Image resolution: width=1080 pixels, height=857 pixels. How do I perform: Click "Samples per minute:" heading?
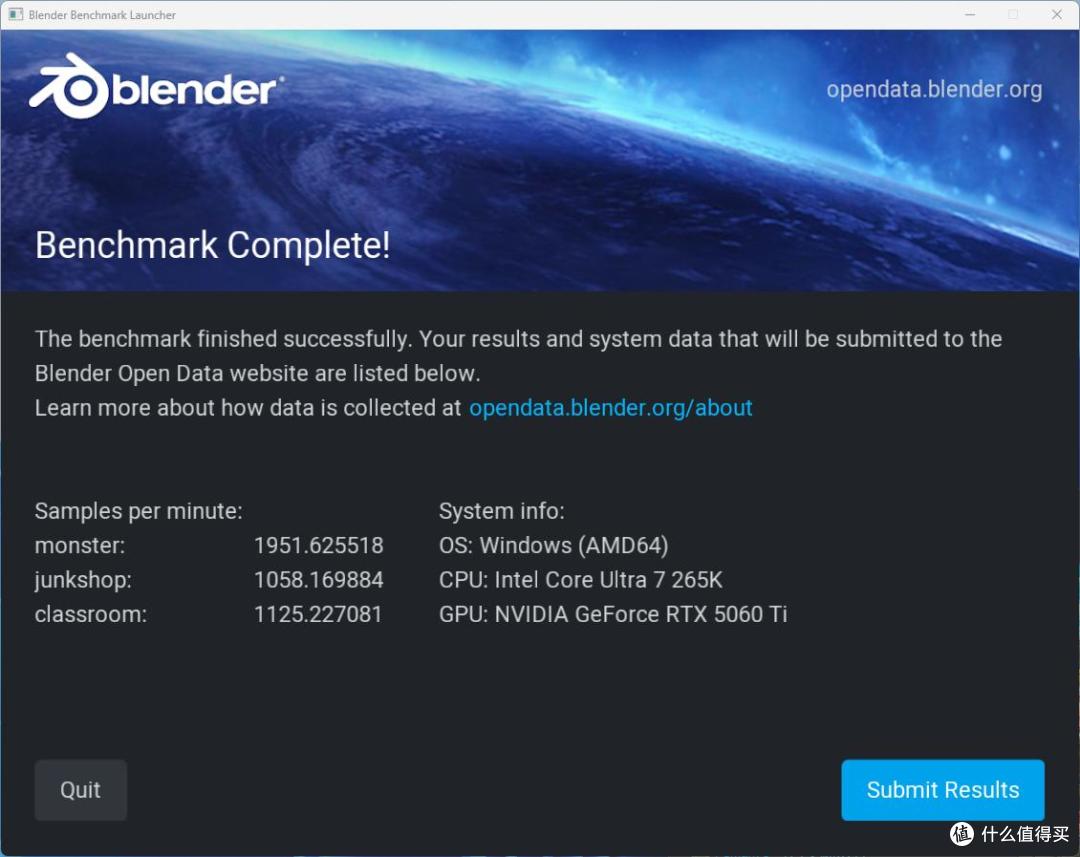click(x=138, y=511)
